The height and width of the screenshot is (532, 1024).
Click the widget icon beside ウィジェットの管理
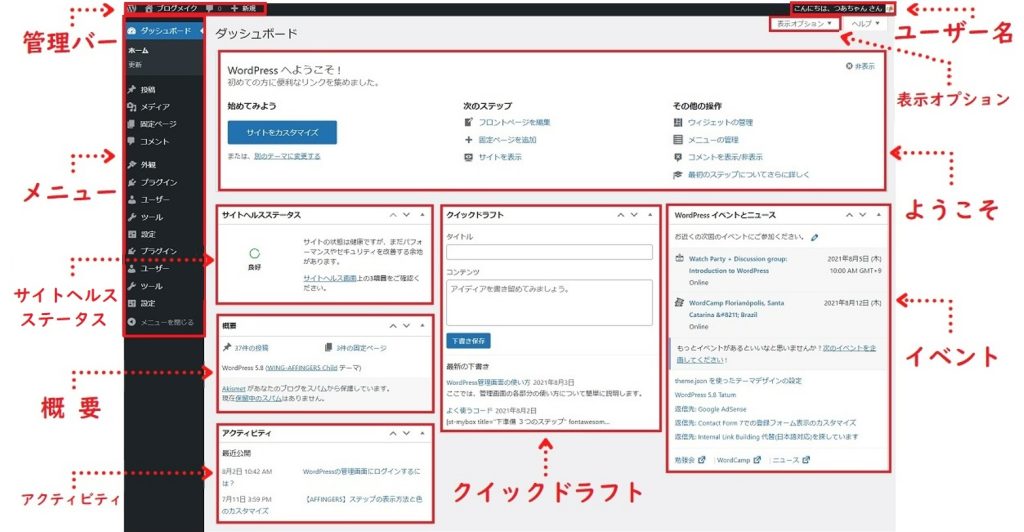click(678, 122)
